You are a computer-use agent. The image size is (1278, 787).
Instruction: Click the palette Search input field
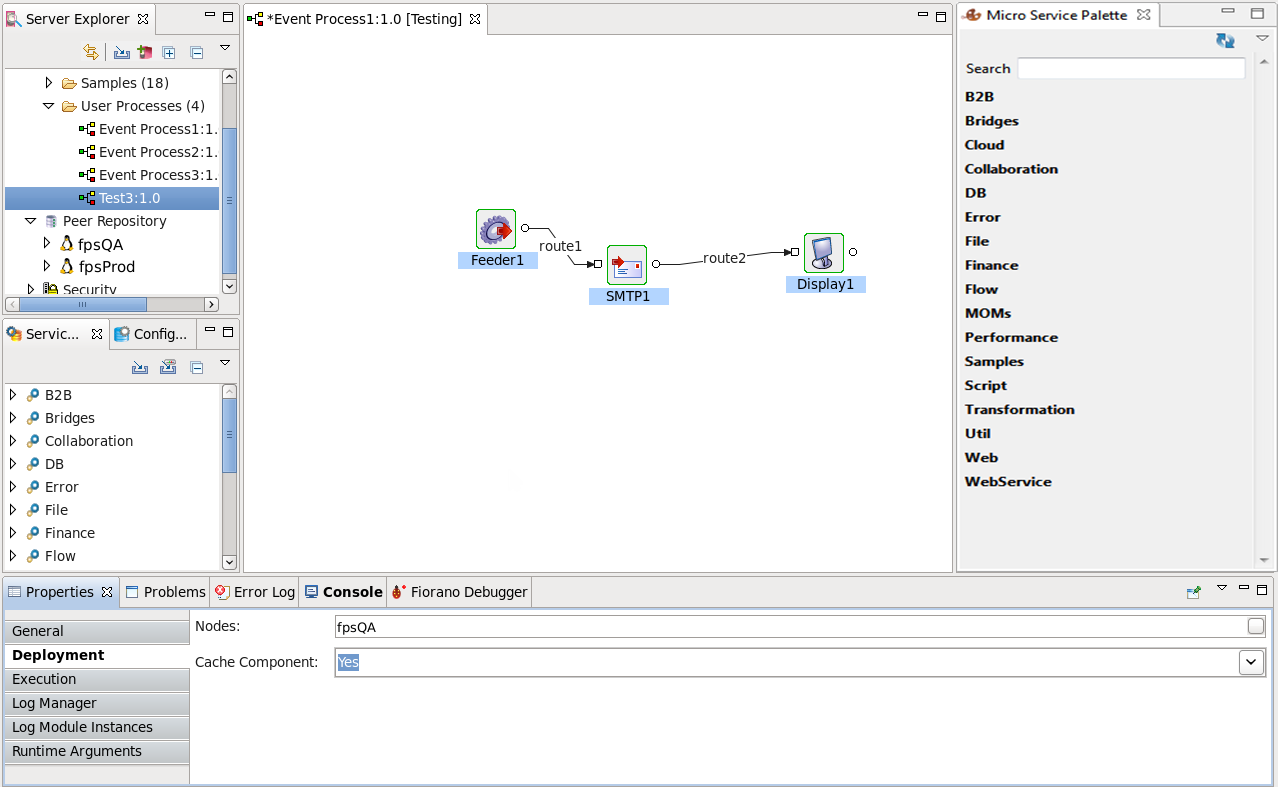[1130, 69]
